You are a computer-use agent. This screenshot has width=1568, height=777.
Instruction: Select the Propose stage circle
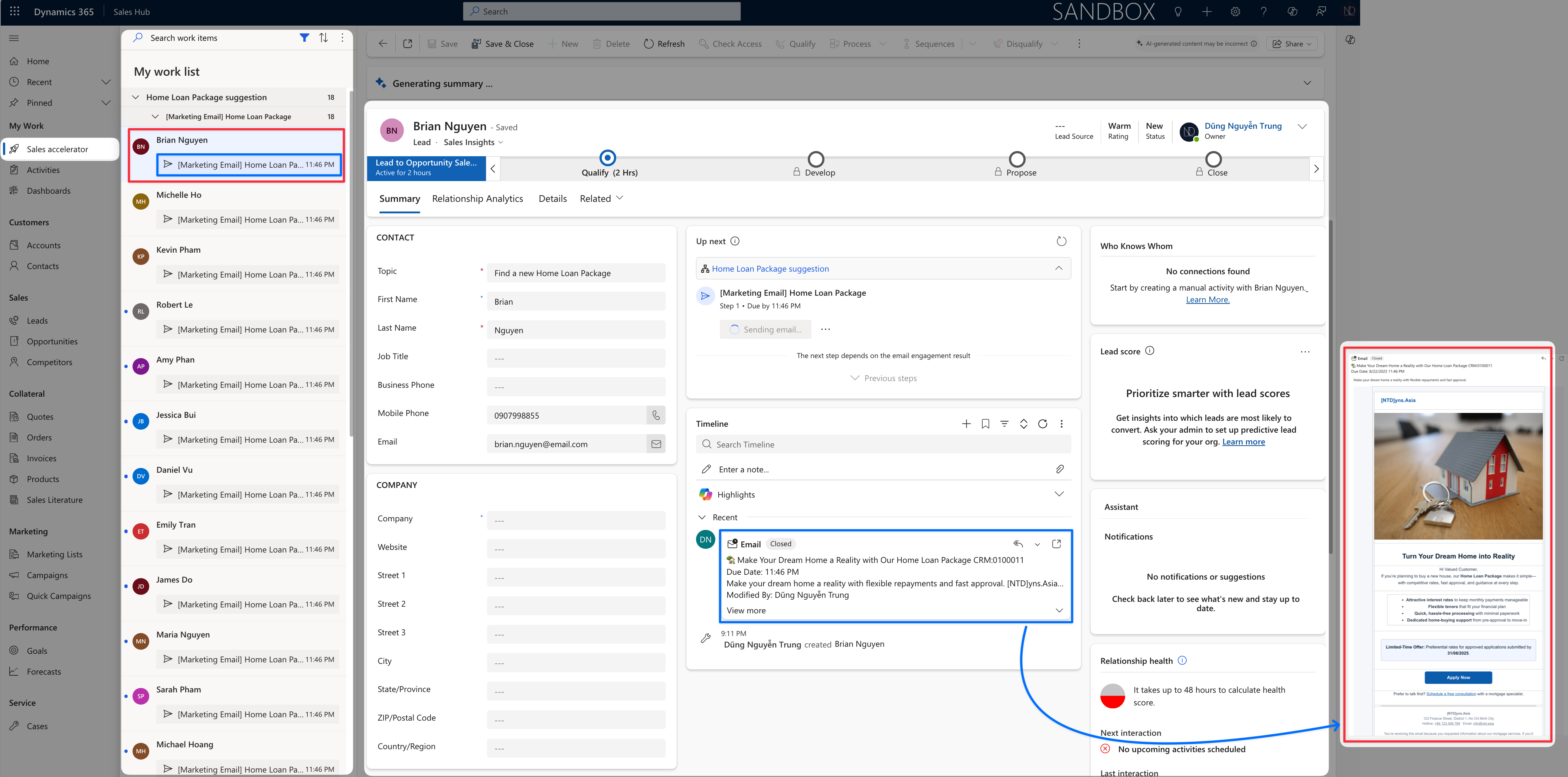[1016, 160]
